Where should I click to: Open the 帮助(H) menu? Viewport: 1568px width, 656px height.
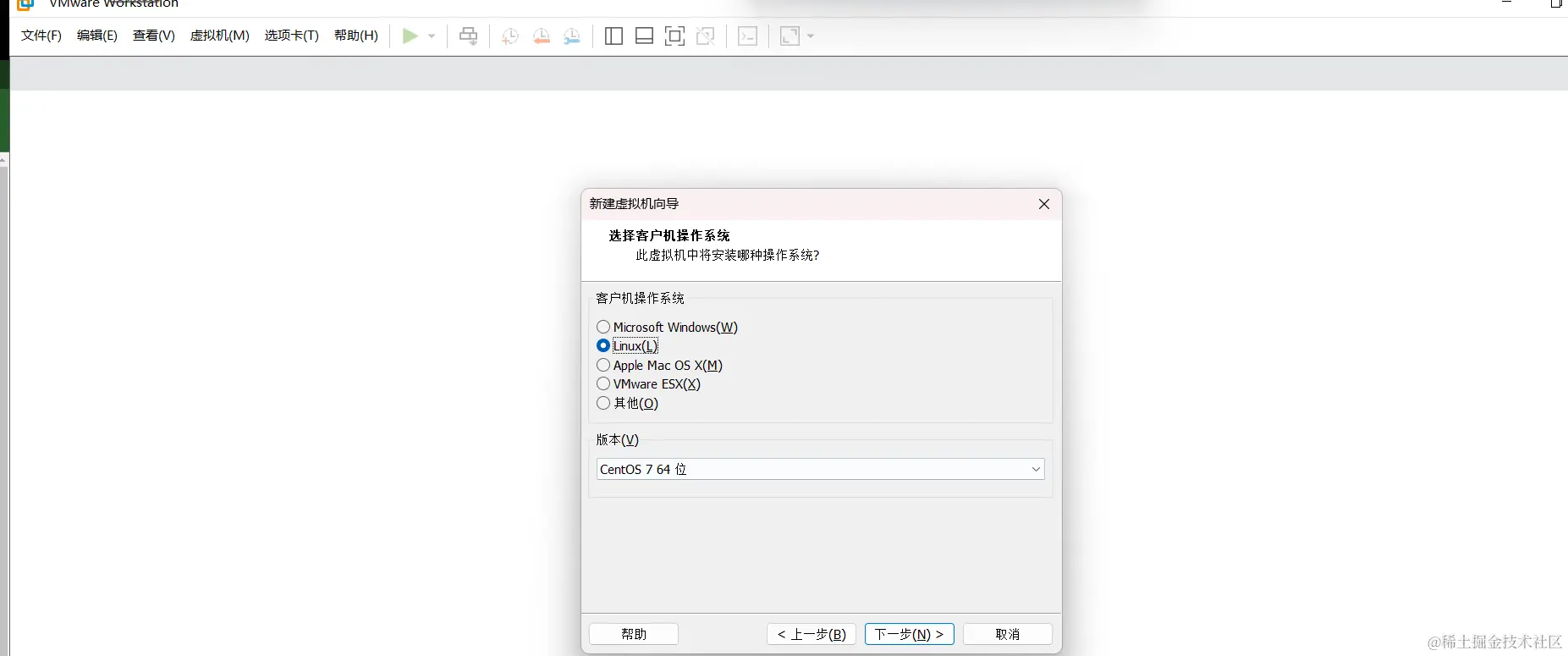356,36
